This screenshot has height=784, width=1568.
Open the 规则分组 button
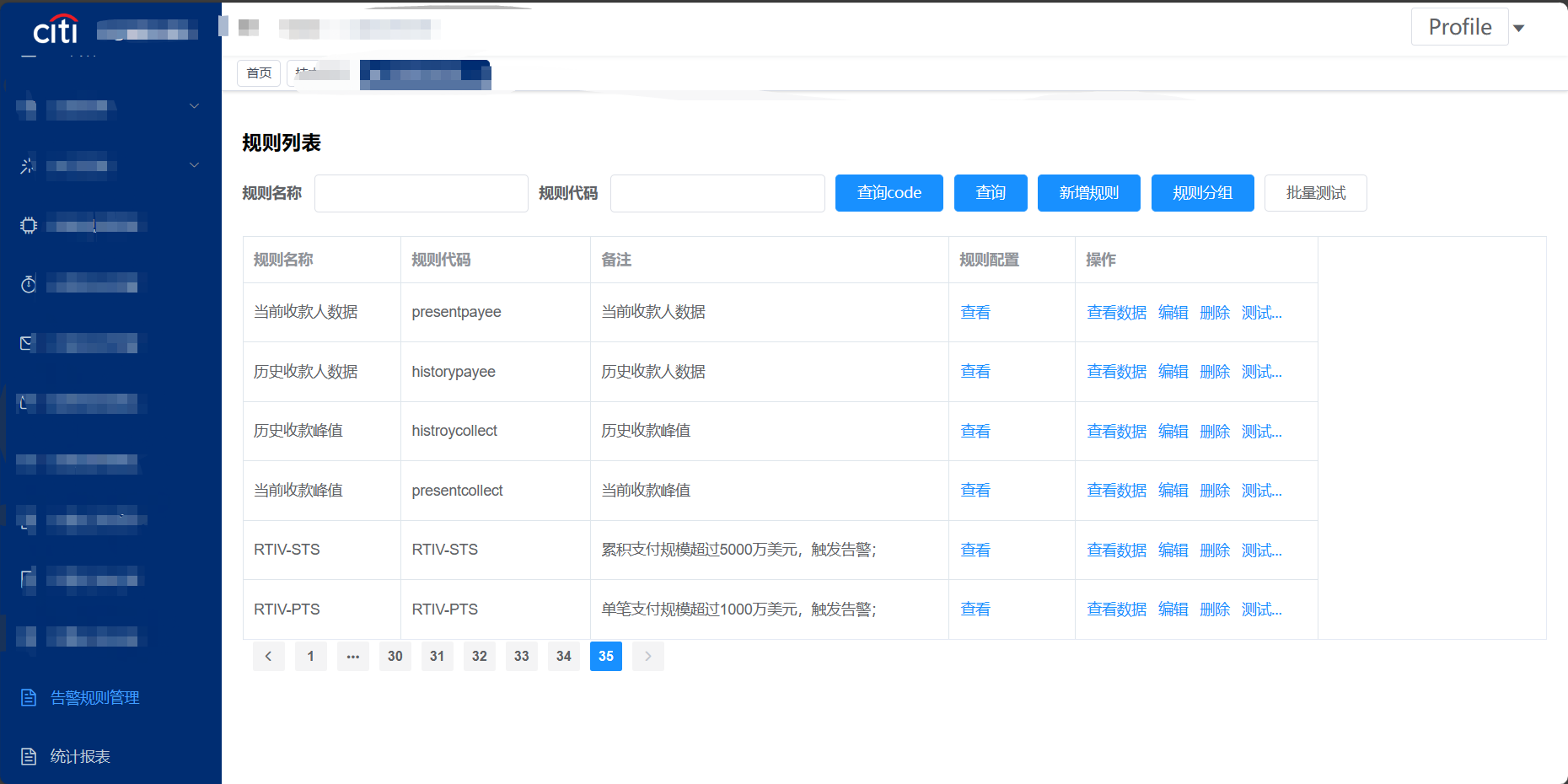(1203, 193)
